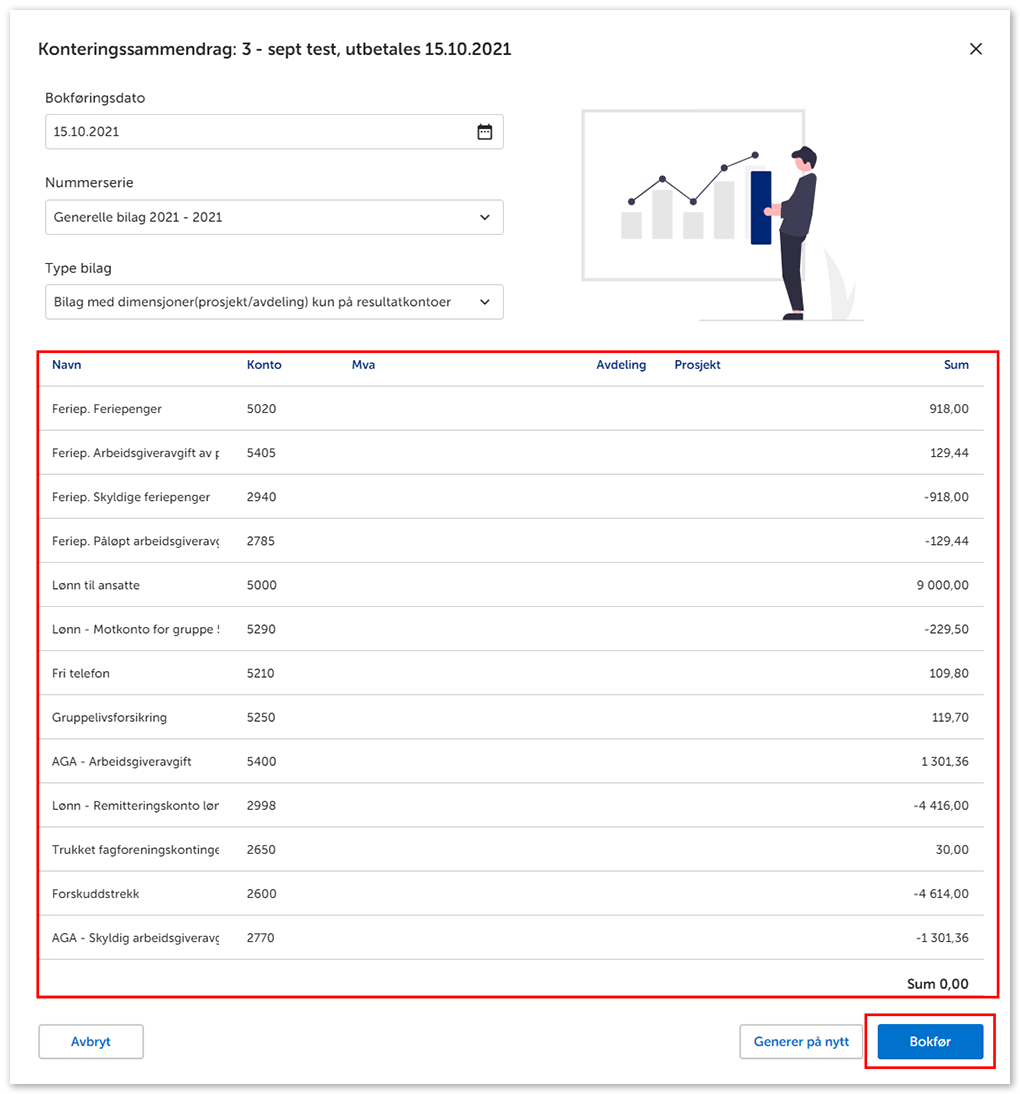Click the Bokfør button

tap(930, 1041)
